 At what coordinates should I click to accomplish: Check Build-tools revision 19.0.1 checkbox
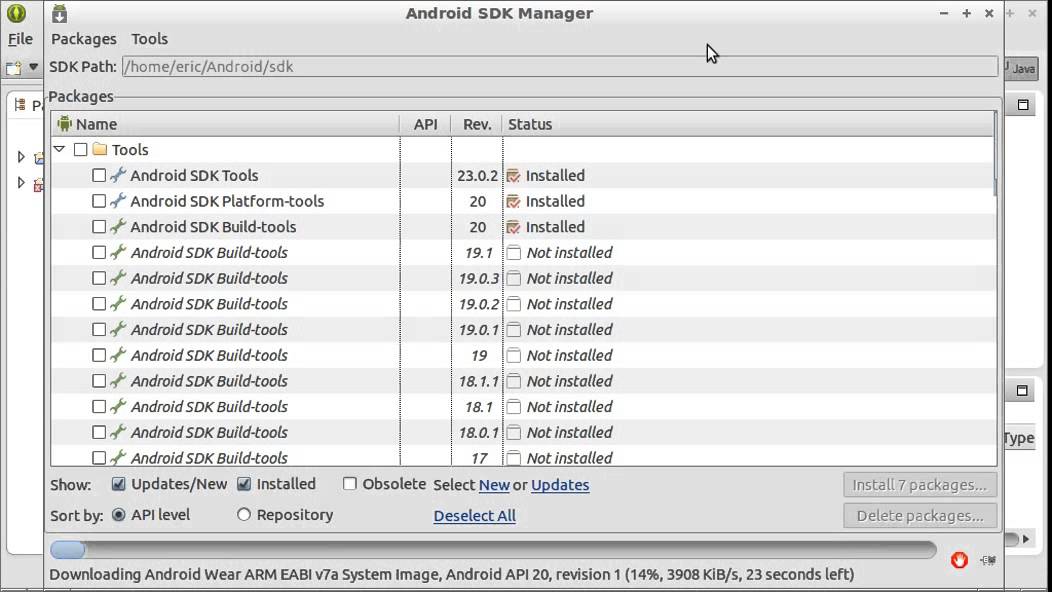click(x=99, y=330)
